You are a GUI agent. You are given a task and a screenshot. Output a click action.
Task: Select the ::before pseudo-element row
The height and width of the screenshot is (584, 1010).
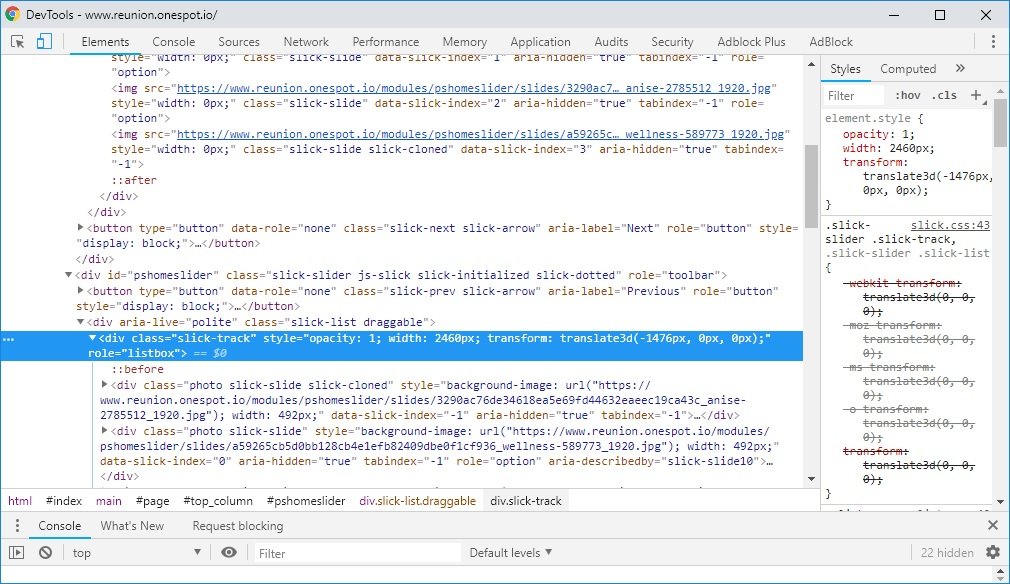(137, 369)
